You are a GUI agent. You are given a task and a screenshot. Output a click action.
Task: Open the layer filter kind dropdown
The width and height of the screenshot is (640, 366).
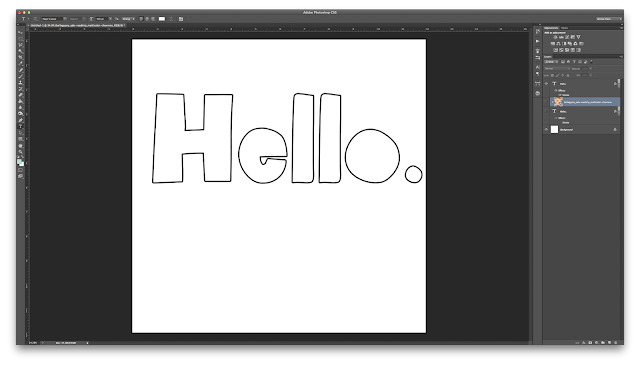(551, 62)
